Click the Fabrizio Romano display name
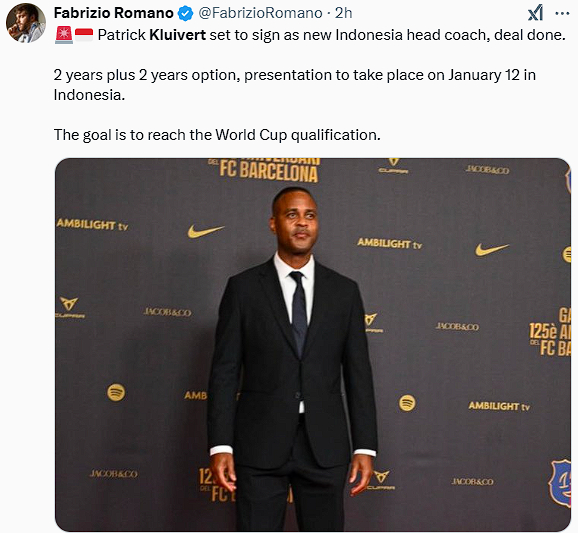578x533 pixels. 114,13
